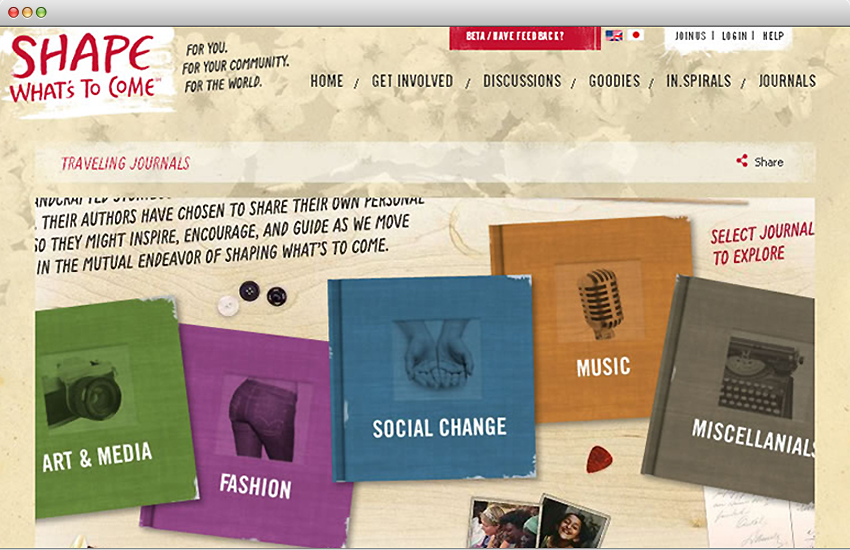Visit the In.Spirals page

(698, 81)
